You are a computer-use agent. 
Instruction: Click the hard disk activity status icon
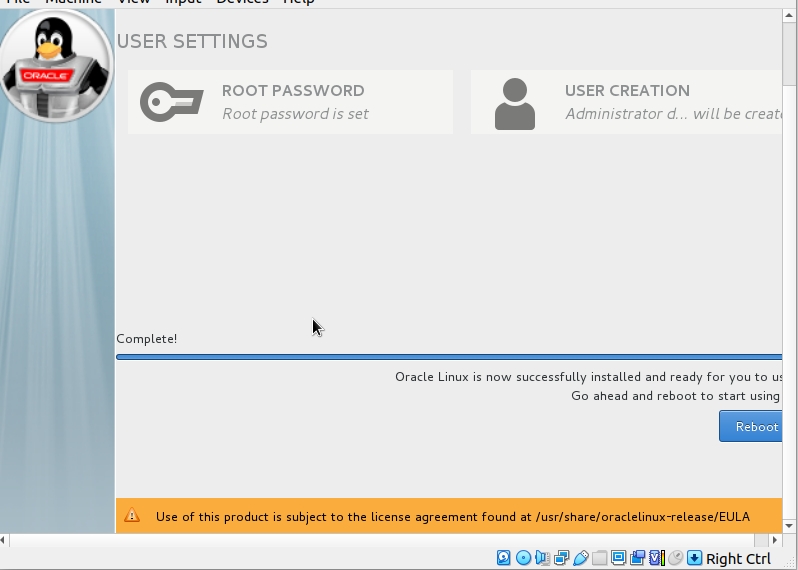point(503,558)
